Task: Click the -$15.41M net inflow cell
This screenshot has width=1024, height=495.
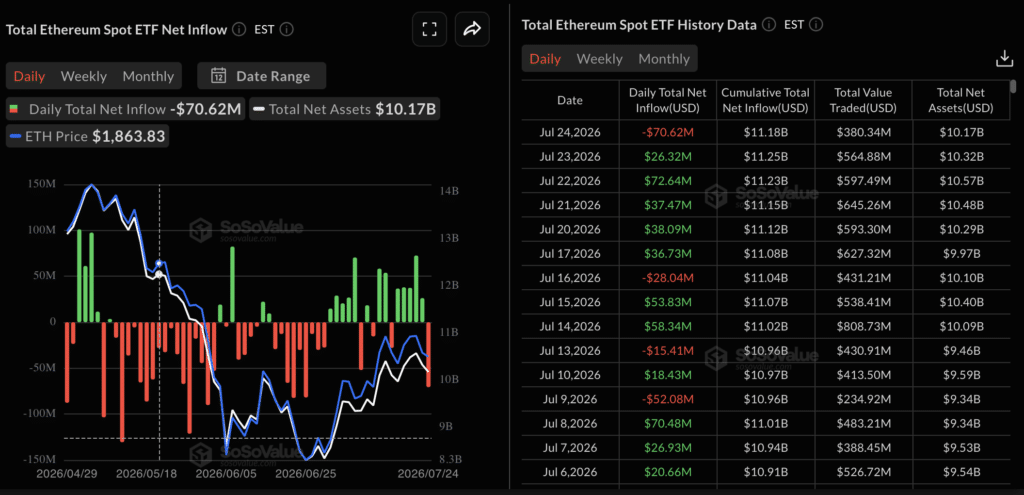Action: pos(667,350)
